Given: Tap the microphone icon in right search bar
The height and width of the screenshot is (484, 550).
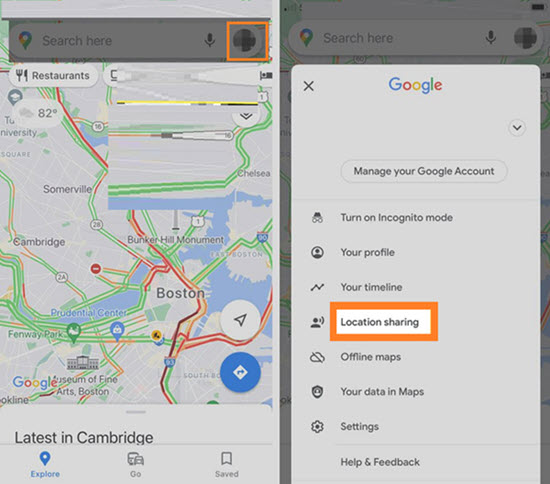Looking at the screenshot, I should pos(491,37).
